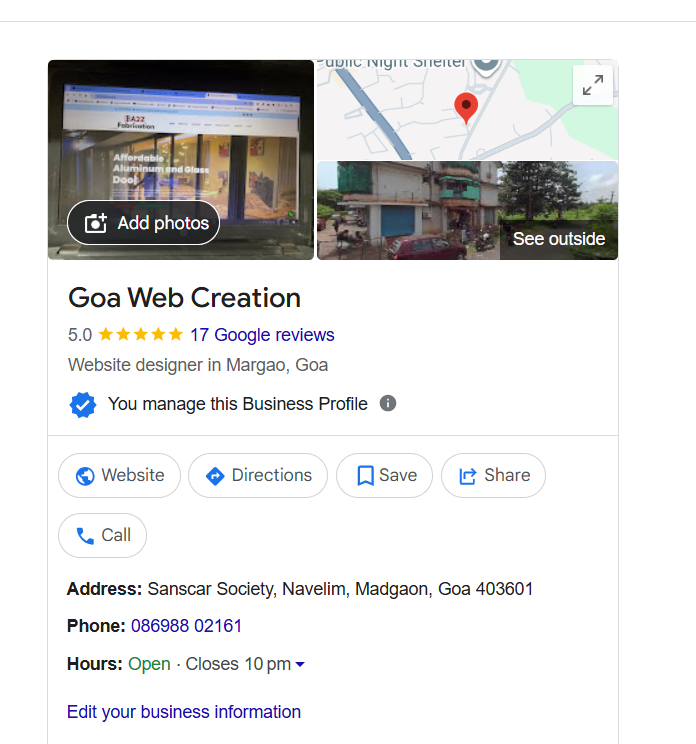Click the directions diamond arrow icon

[215, 476]
